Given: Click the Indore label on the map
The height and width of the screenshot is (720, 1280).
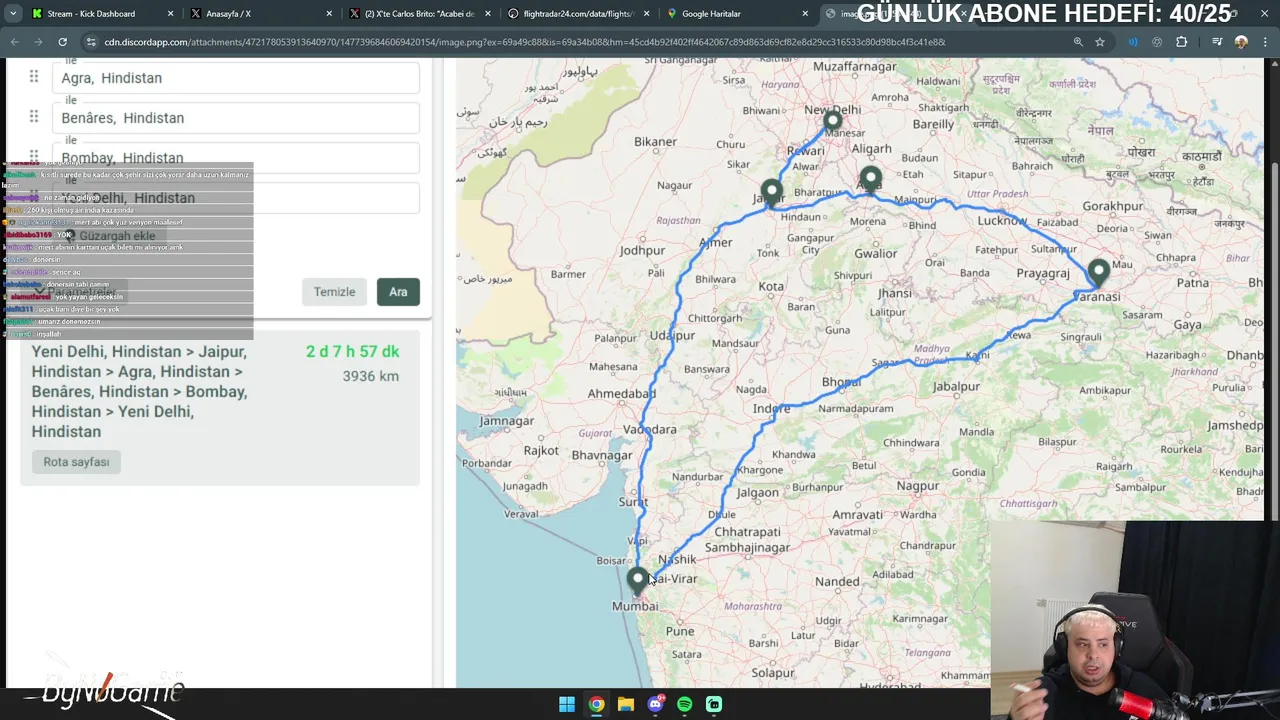Looking at the screenshot, I should click(x=771, y=409).
